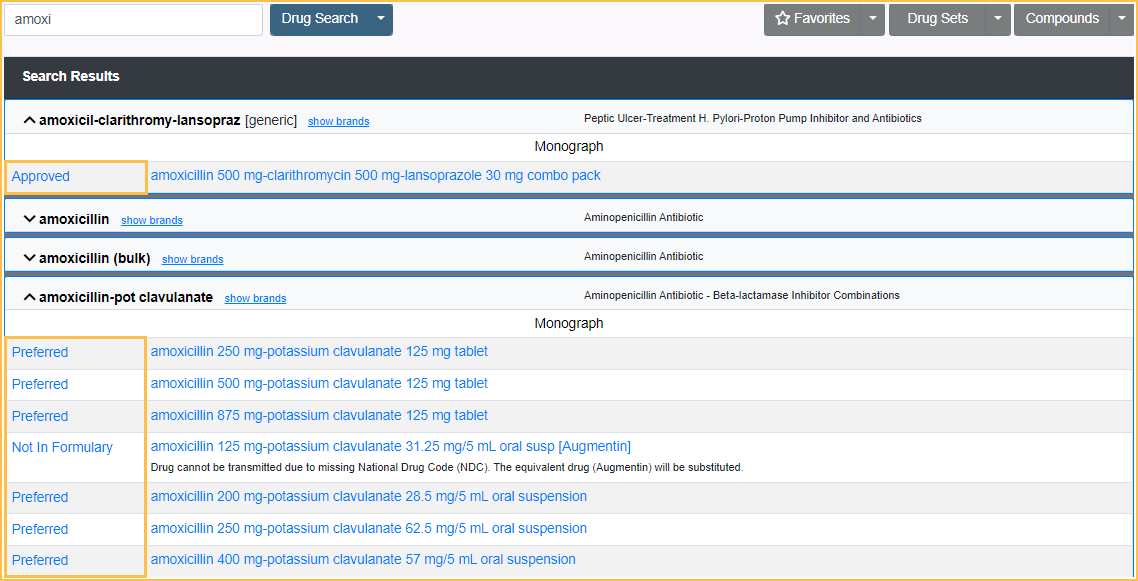Show brands for amoxicillin-pot clavulanate
Screen dimensions: 1138x581
coord(255,298)
